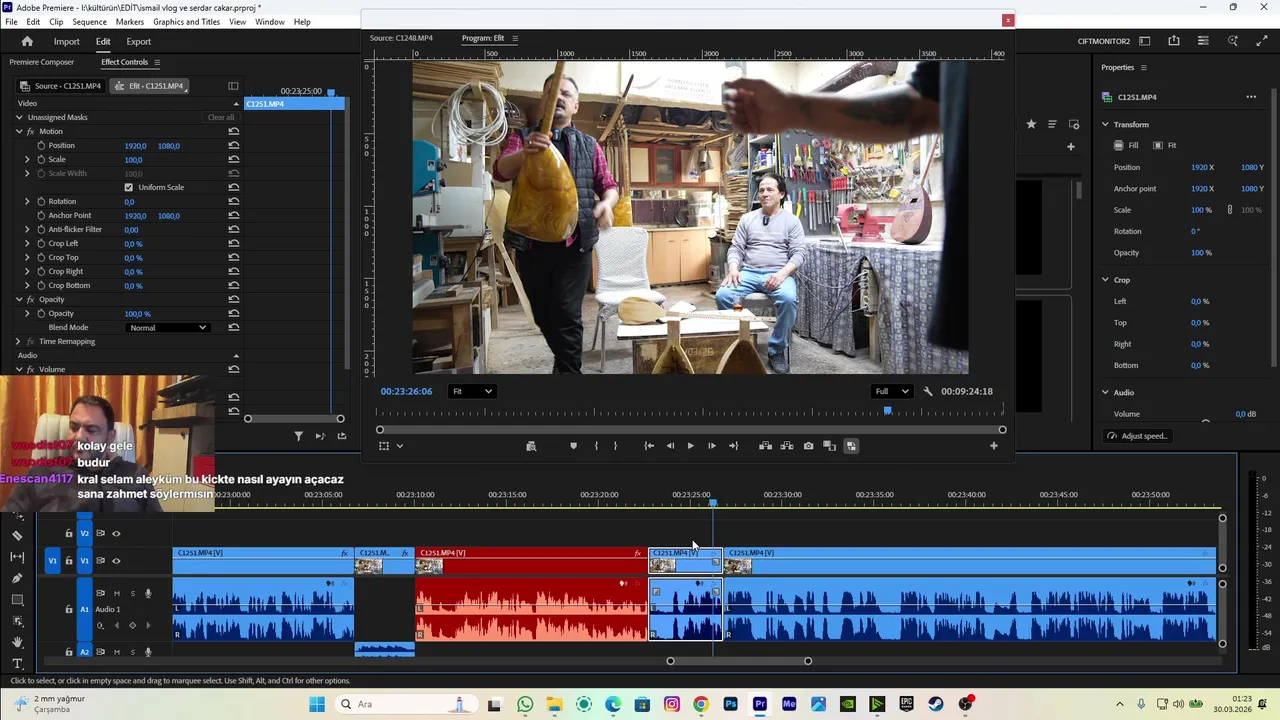This screenshot has height=720, width=1280.
Task: Open the Properties clip more options dots
Action: click(1251, 97)
